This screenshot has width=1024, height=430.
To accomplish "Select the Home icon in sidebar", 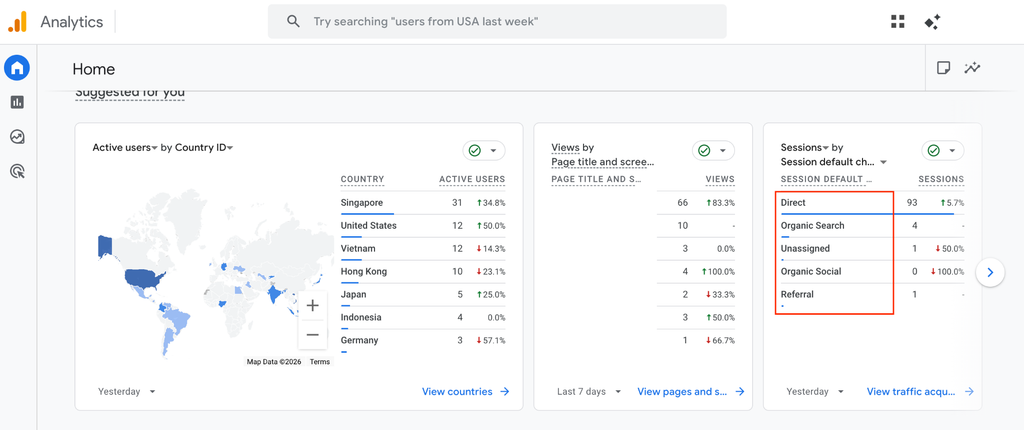I will pos(17,67).
